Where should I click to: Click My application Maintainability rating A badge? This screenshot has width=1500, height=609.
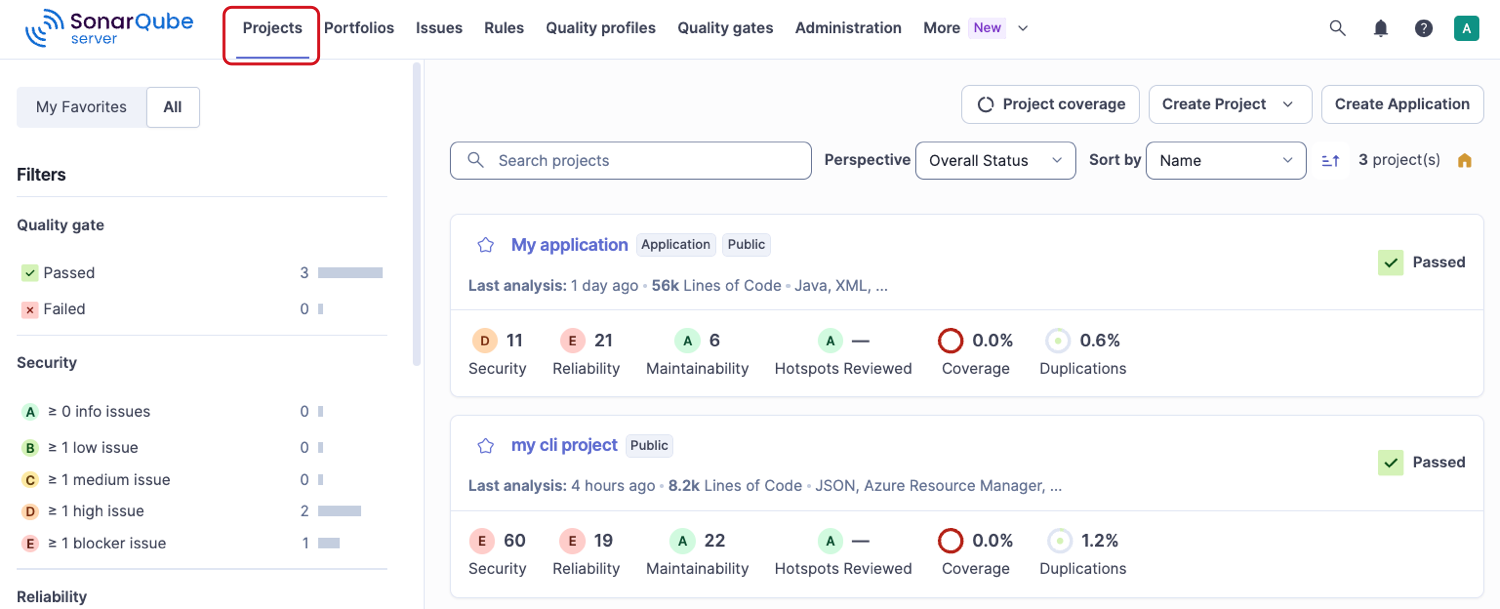click(687, 341)
